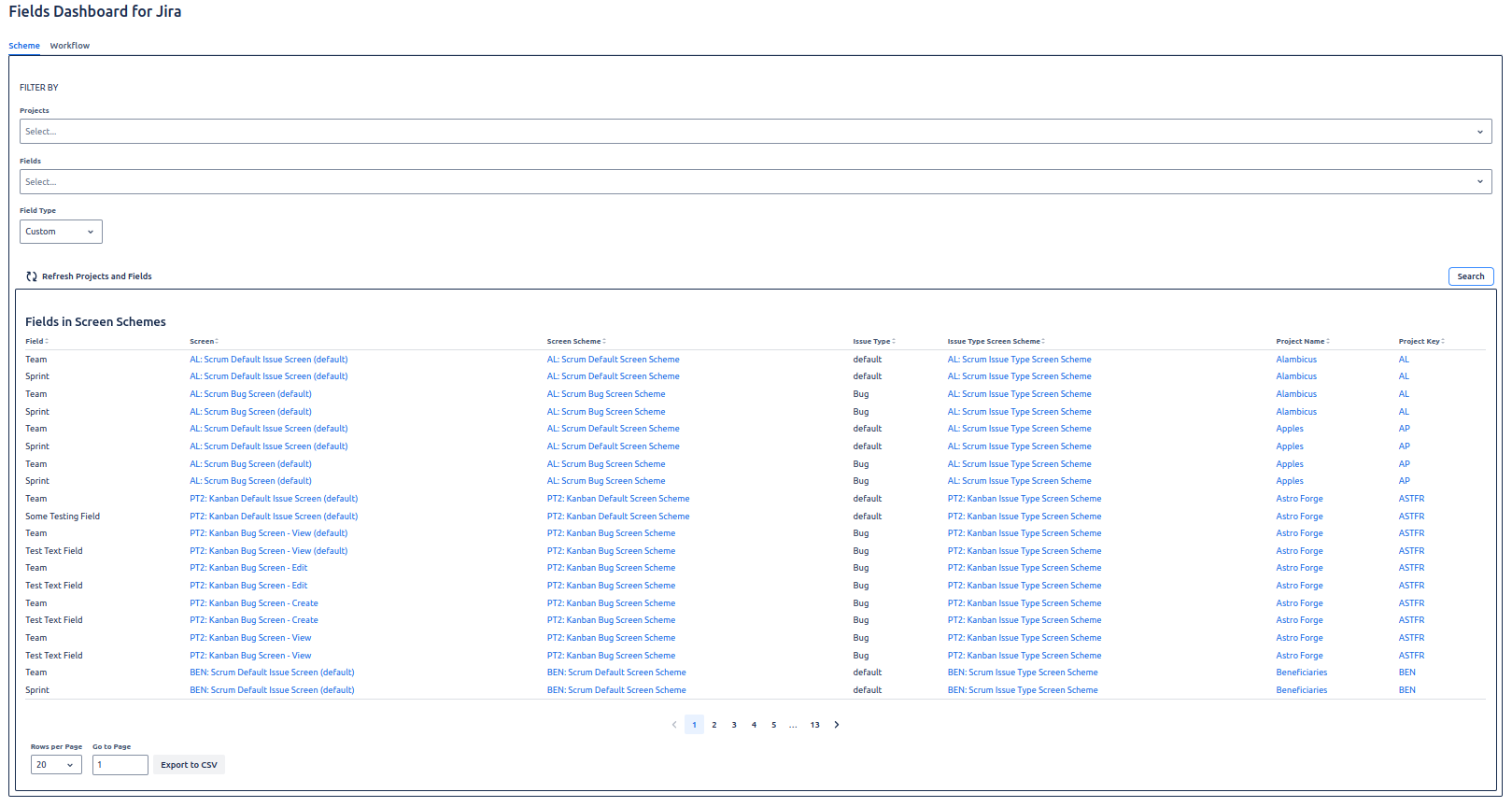Click Fields Dashboard for Jira title
1512x807 pixels.
click(x=95, y=11)
